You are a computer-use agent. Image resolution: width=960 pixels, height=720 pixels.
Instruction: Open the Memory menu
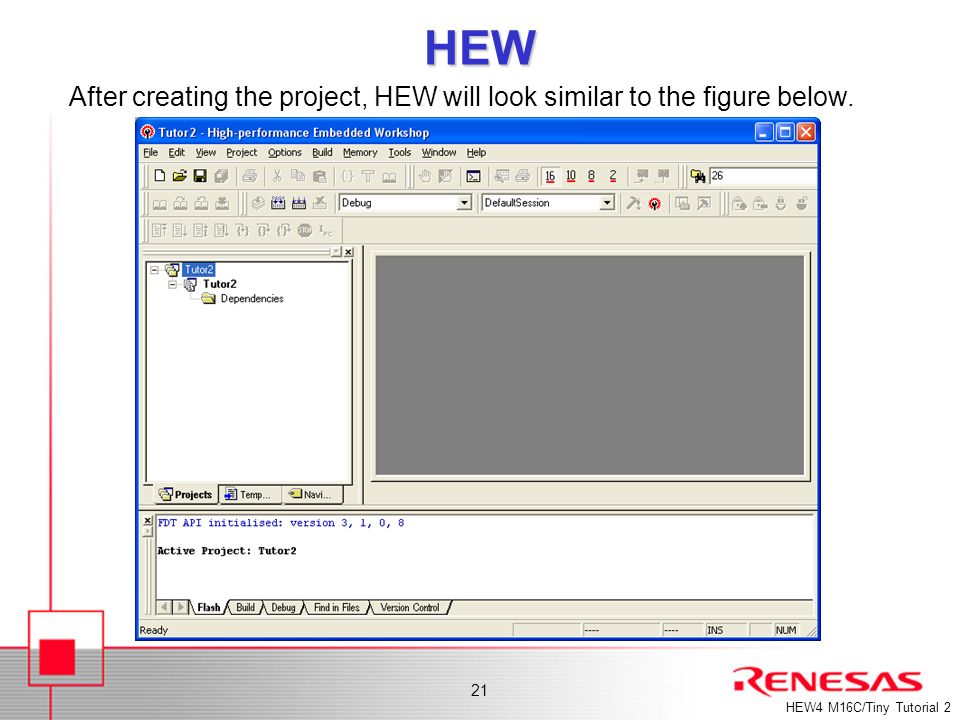tap(360, 152)
